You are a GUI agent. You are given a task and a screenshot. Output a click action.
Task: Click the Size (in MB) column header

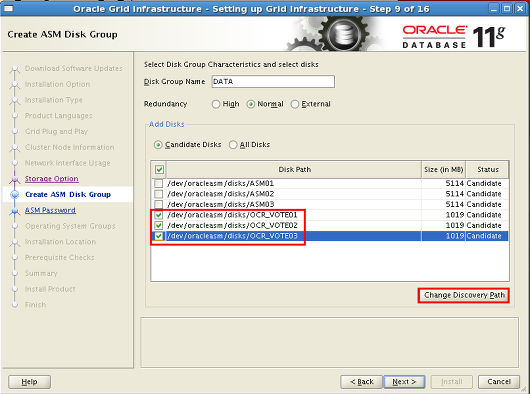click(443, 170)
